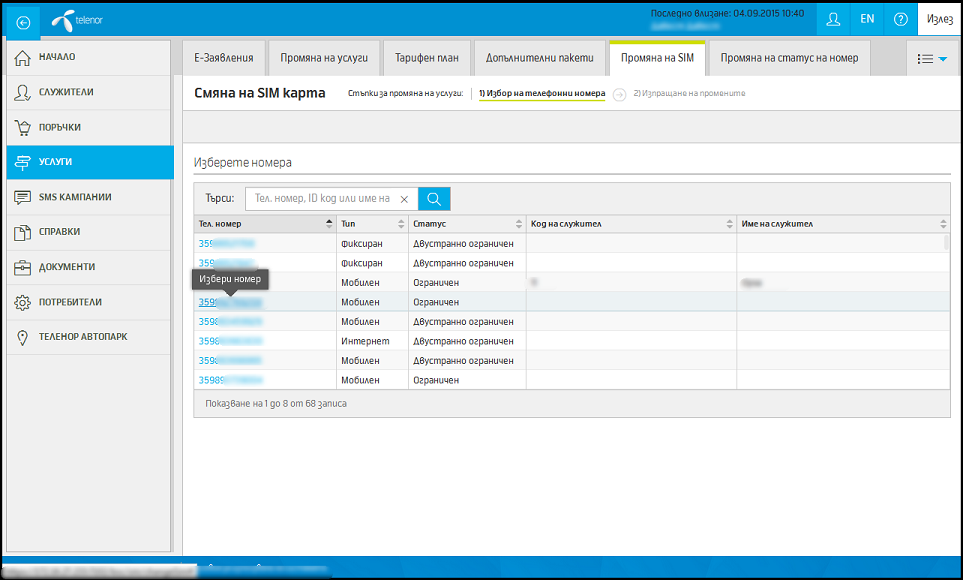Click the back arrow icon

coord(23,23)
